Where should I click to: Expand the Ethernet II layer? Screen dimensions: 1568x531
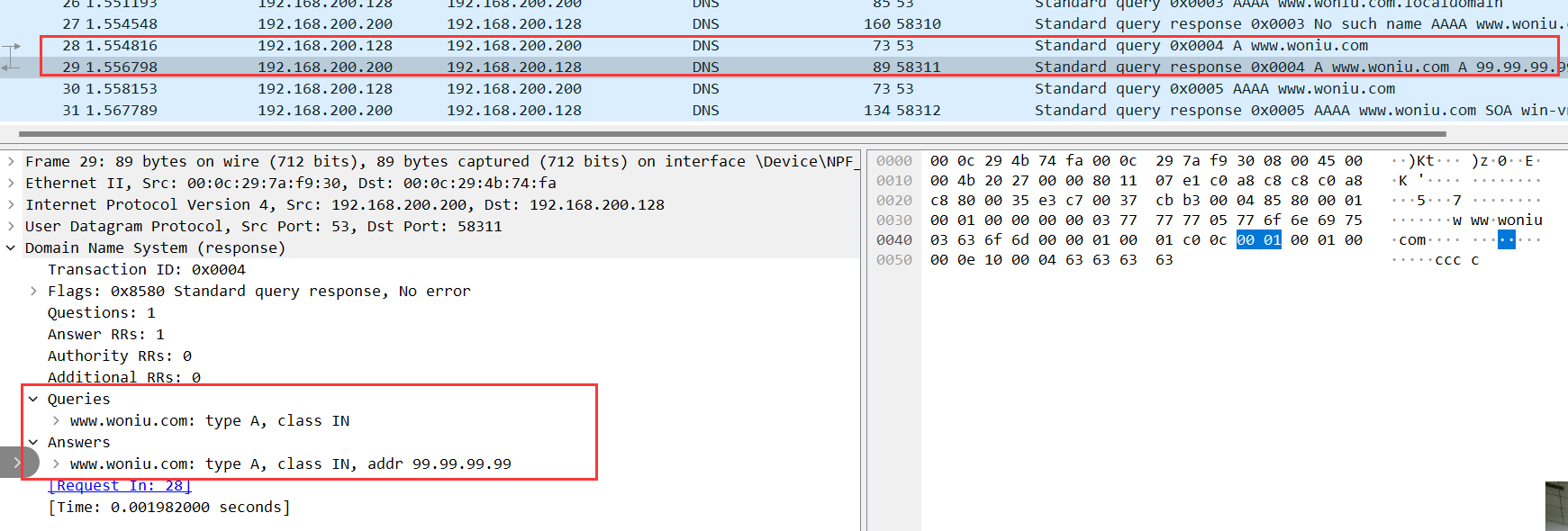(11, 184)
